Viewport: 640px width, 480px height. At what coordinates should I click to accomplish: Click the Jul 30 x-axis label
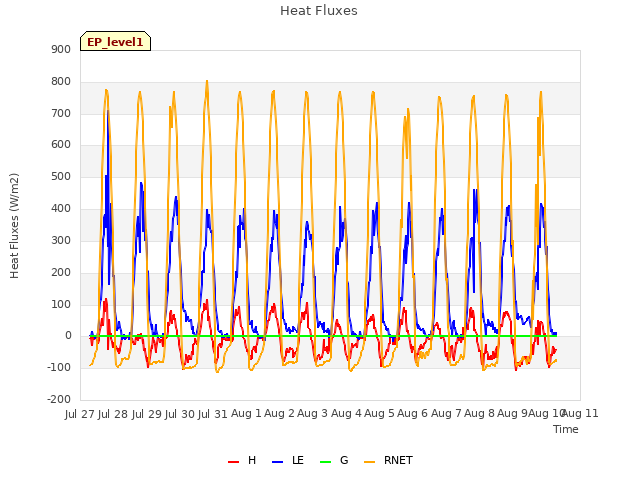pyautogui.click(x=180, y=414)
